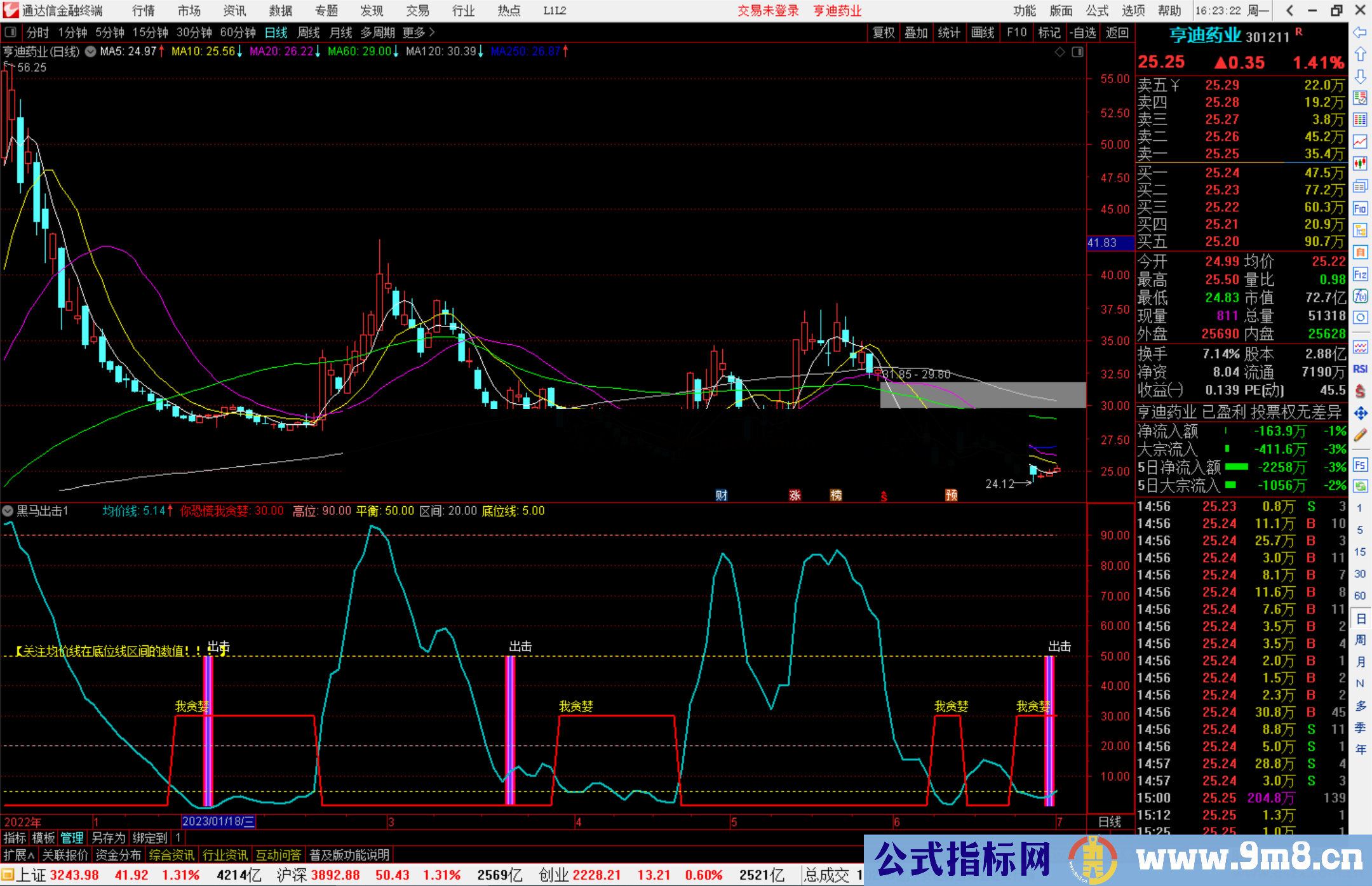Toggle the panel layout icon left of 分时
Screen dimensions: 1372x886
coord(10,32)
